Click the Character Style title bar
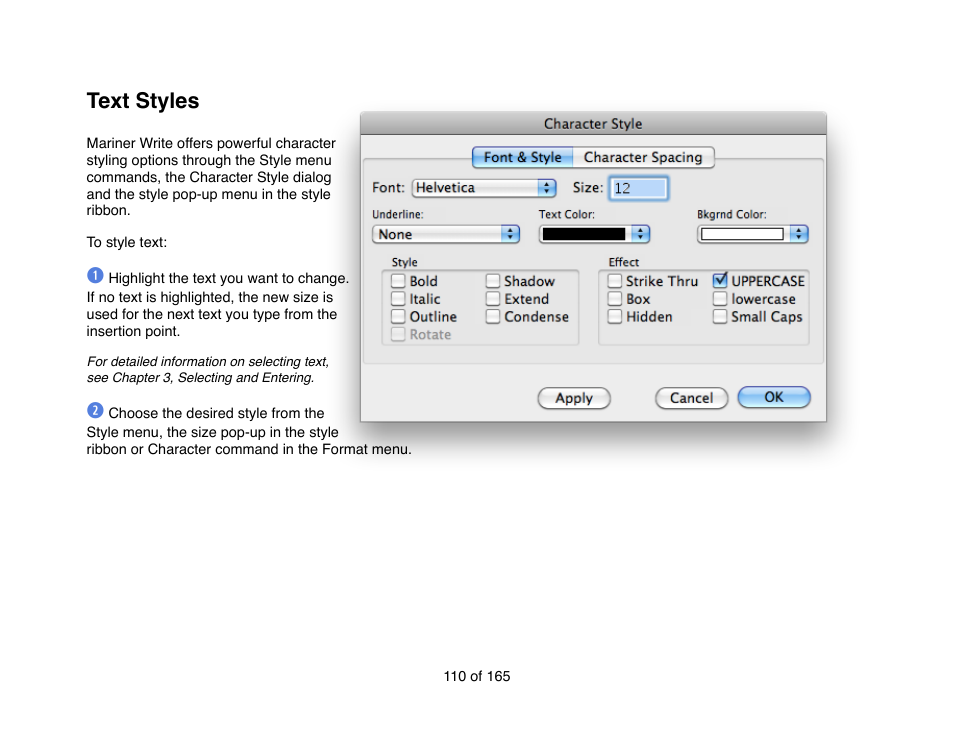Image resolution: width=954 pixels, height=738 pixels. [593, 124]
